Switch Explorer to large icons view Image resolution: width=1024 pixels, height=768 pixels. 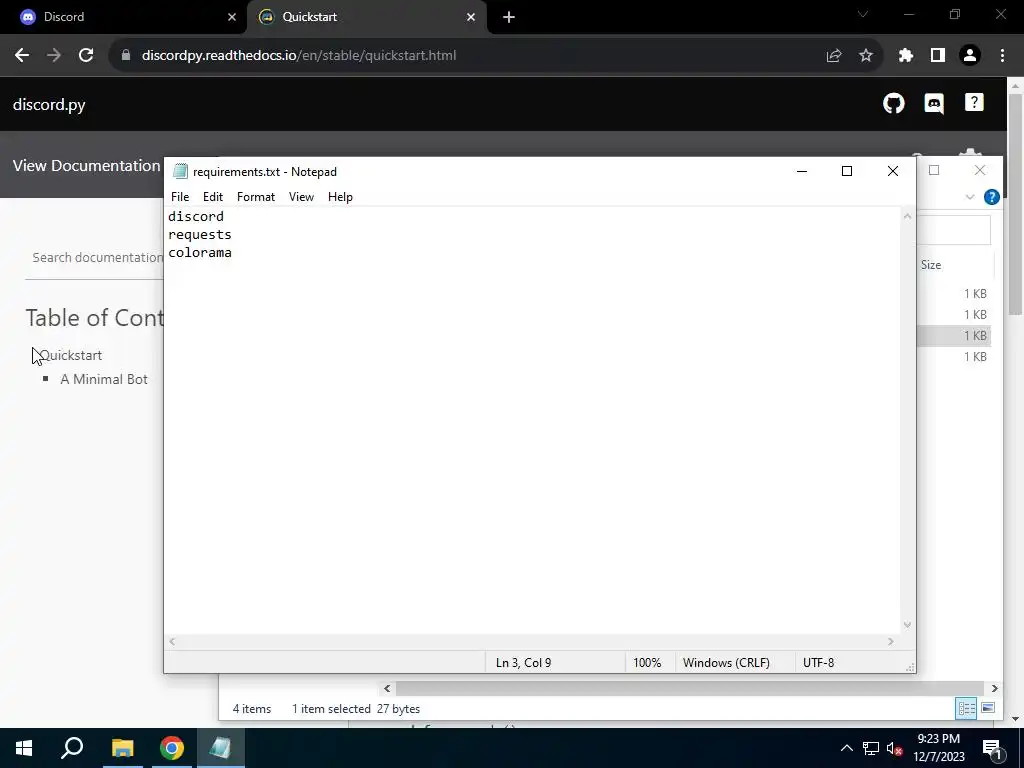tap(988, 708)
